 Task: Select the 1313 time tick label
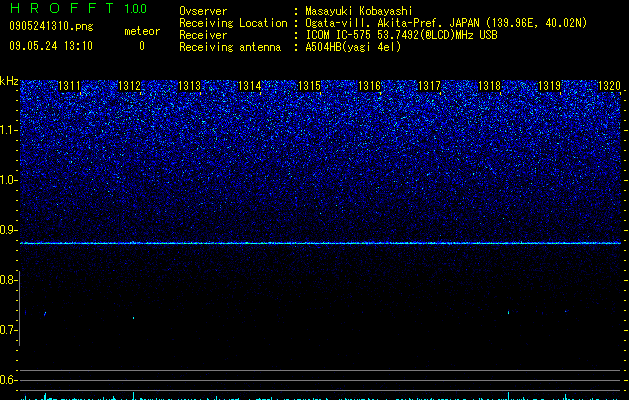tap(189, 86)
